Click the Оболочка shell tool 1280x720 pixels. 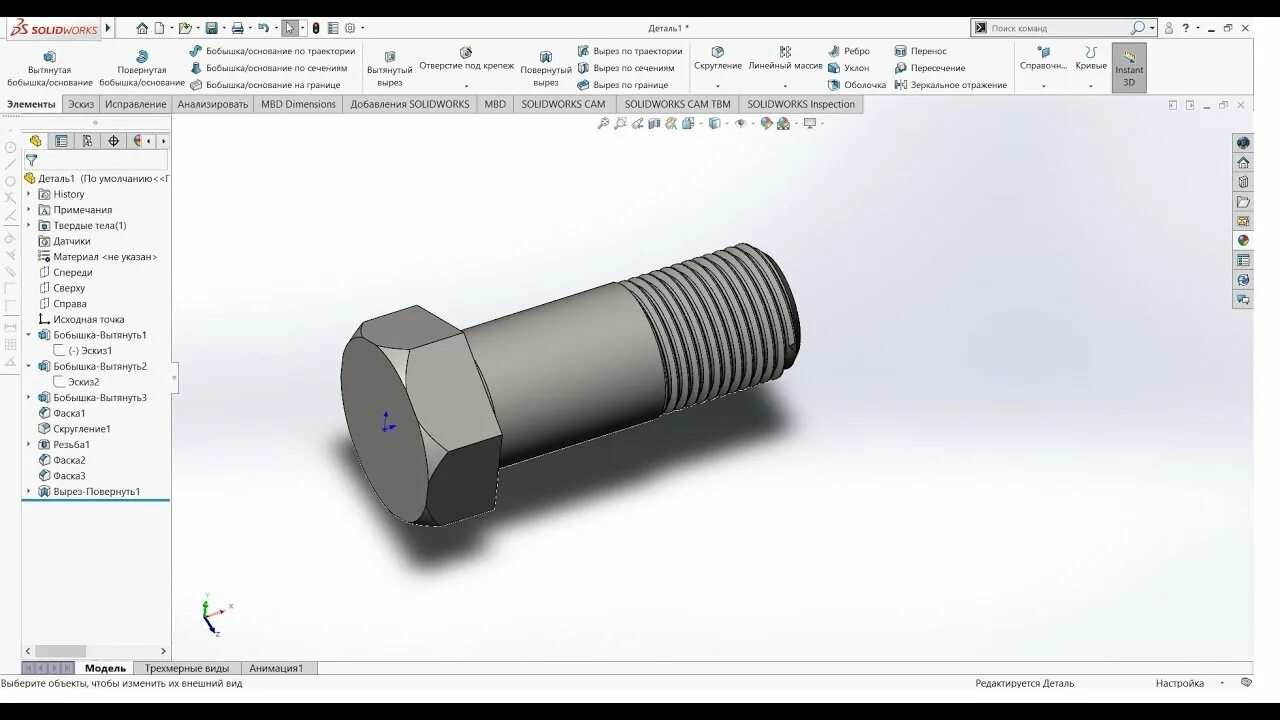click(x=857, y=85)
